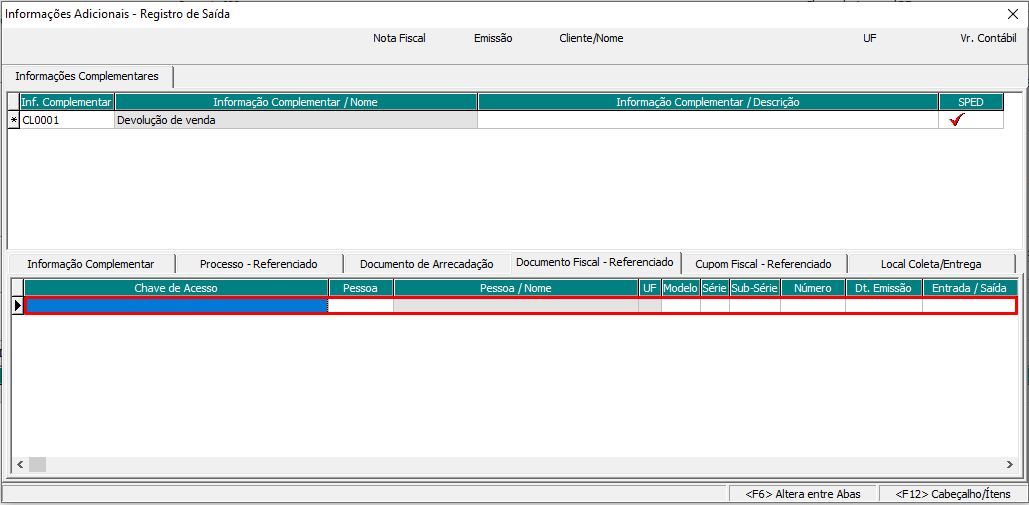This screenshot has height=505, width=1029.
Task: Click the Série column header
Action: (x=715, y=288)
